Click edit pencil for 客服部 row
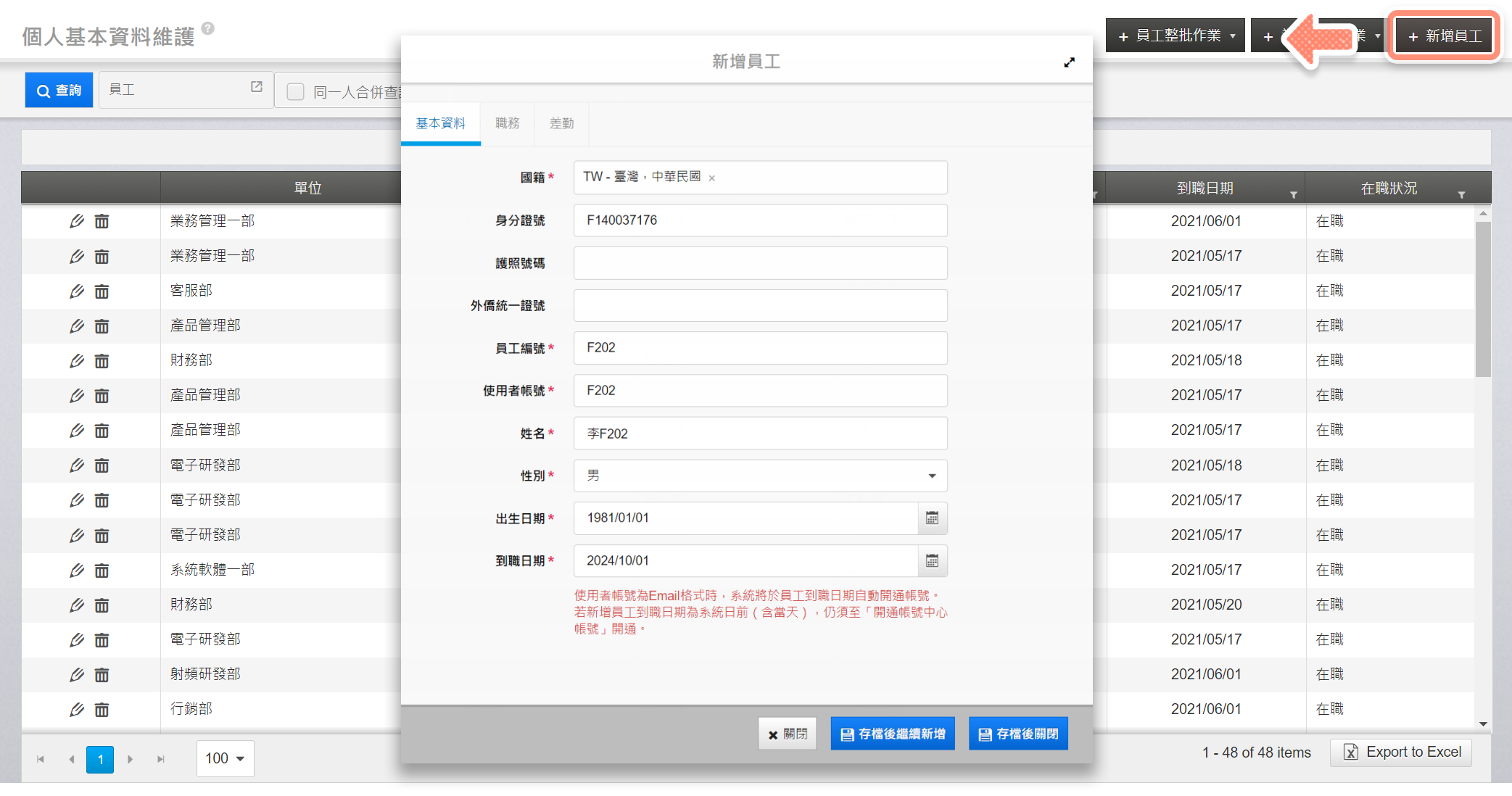This screenshot has height=796, width=1512. 77,291
